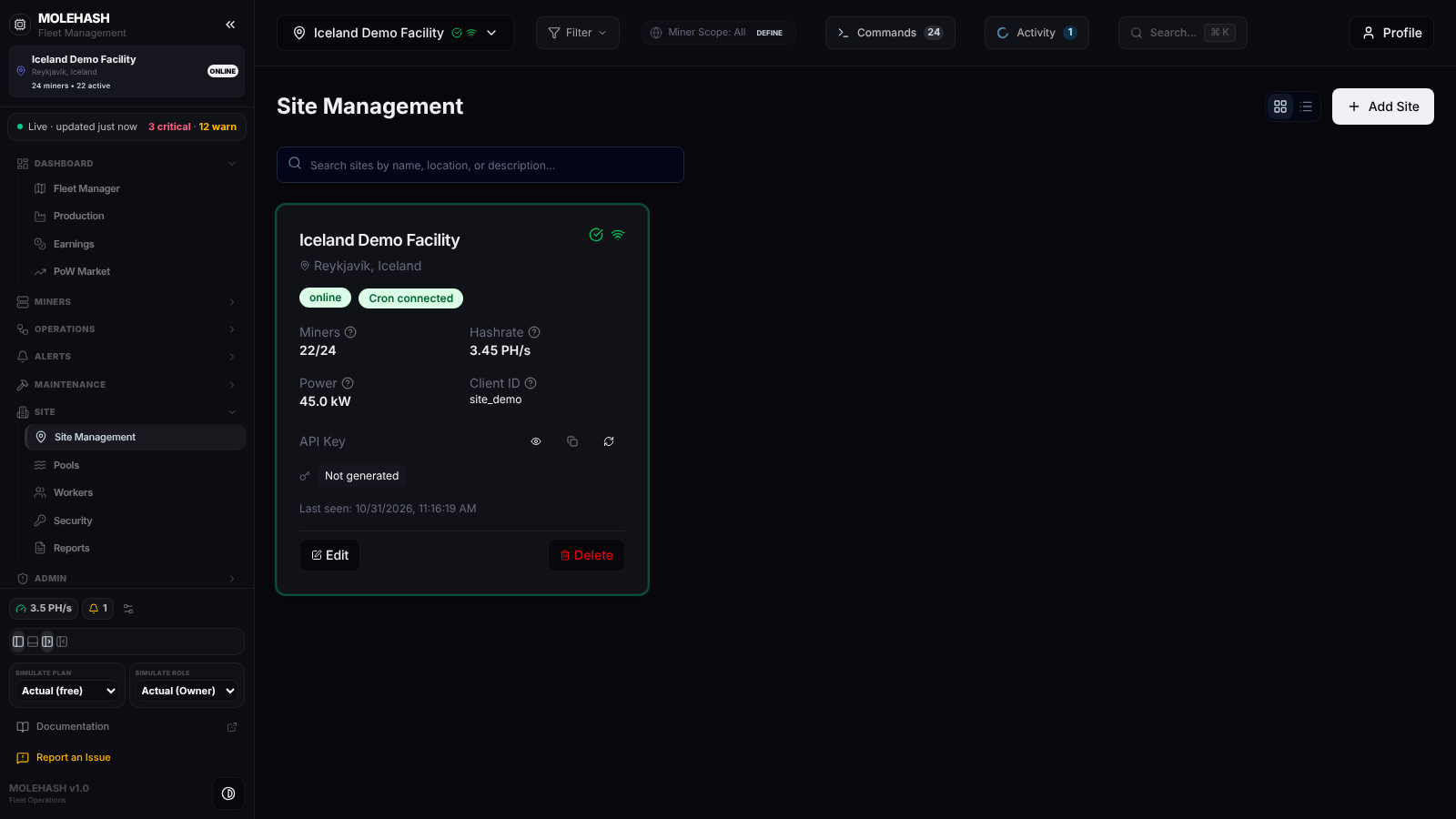Expand the Admin sidebar section
Viewport: 1456px width, 819px height.
pyautogui.click(x=126, y=579)
